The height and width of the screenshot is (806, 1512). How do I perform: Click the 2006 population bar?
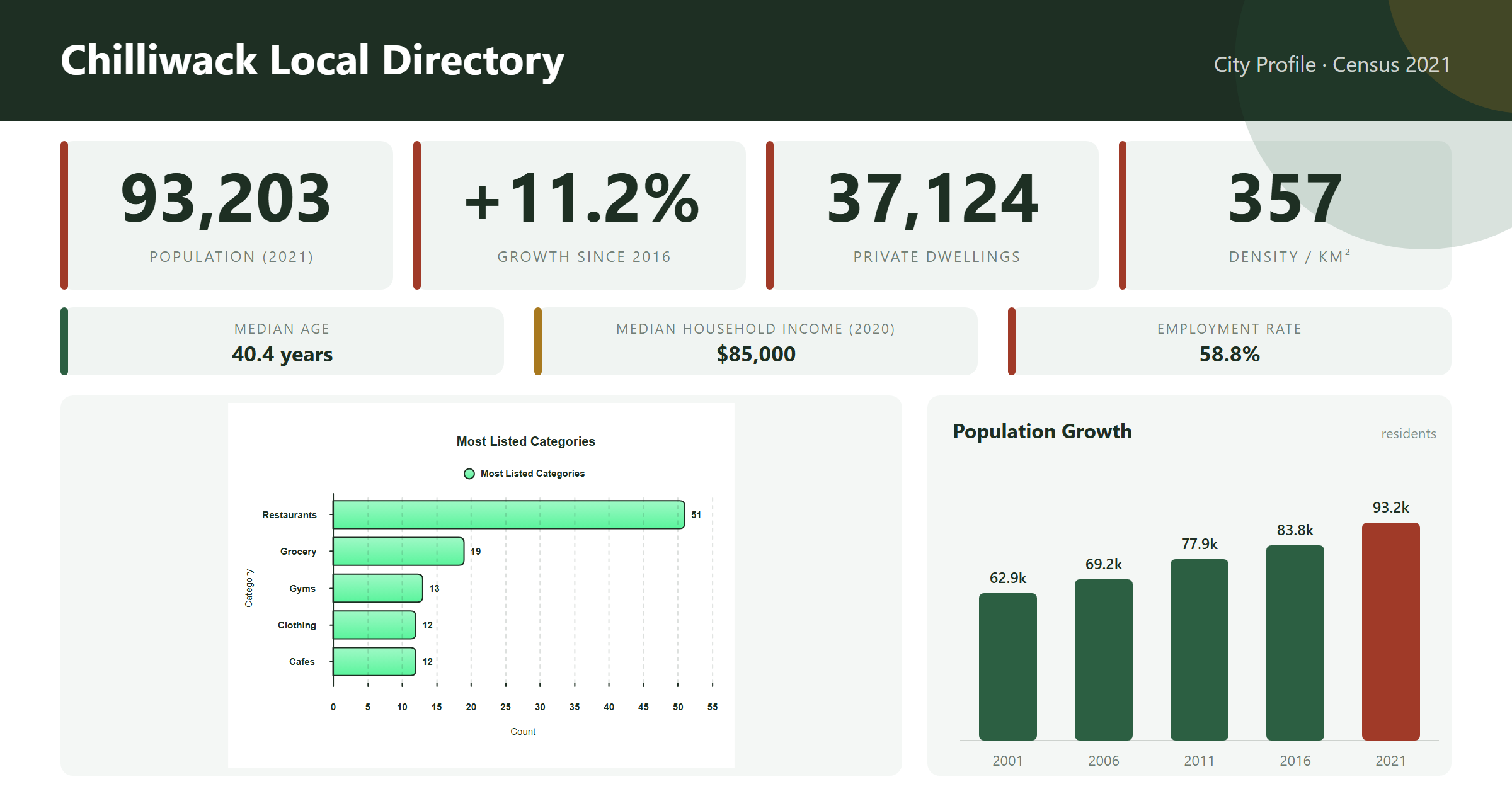point(1104,660)
